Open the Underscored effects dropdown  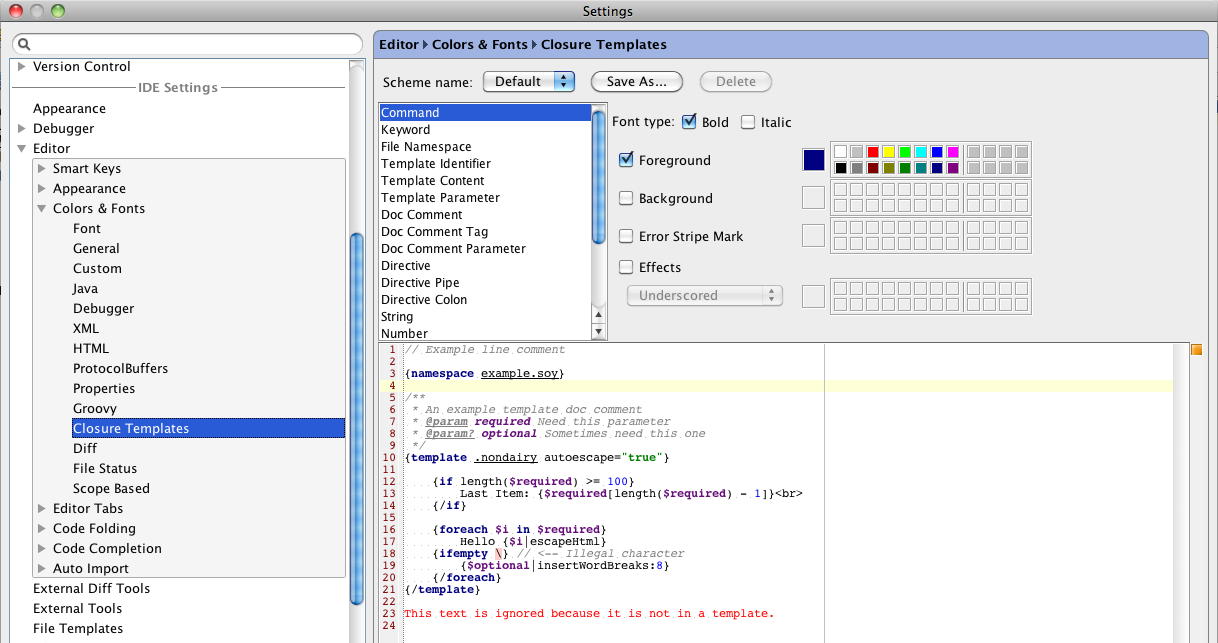click(x=704, y=296)
